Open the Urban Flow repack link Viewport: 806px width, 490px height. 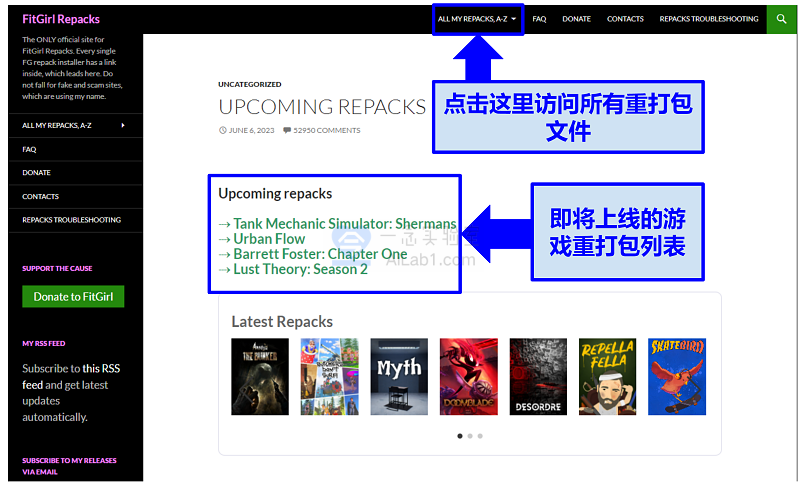(269, 239)
